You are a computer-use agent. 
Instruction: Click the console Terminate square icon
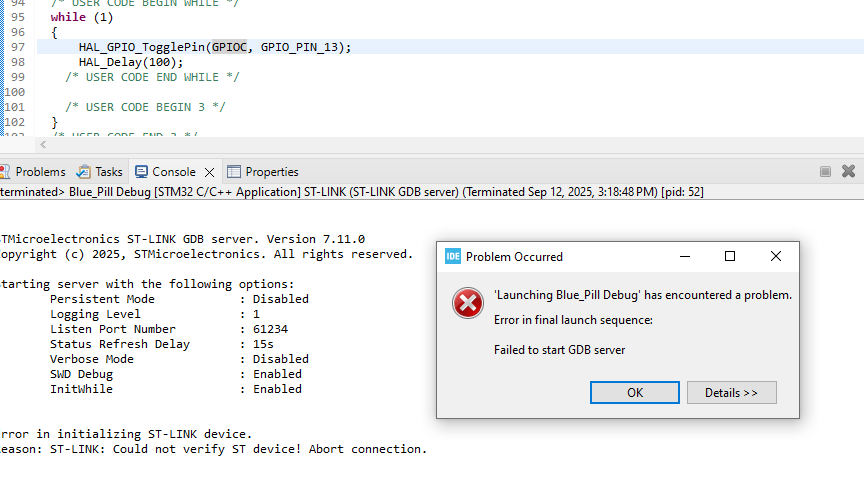825,171
